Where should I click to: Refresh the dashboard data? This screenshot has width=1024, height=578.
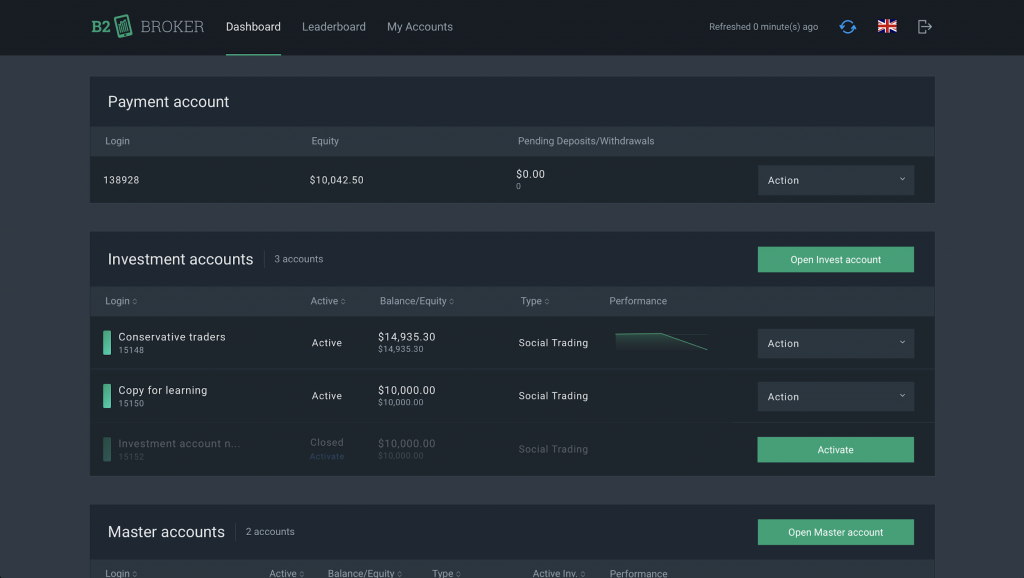(x=848, y=27)
